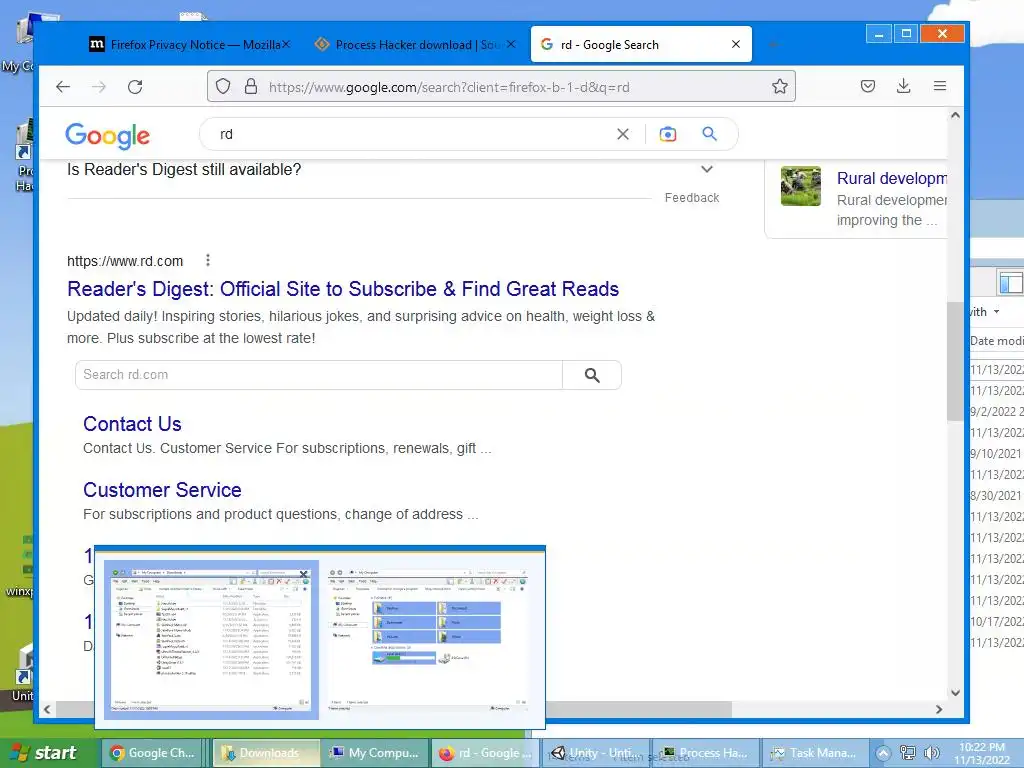Click the Google search magnifier button
Screen dimensions: 1024x768
coord(710,134)
